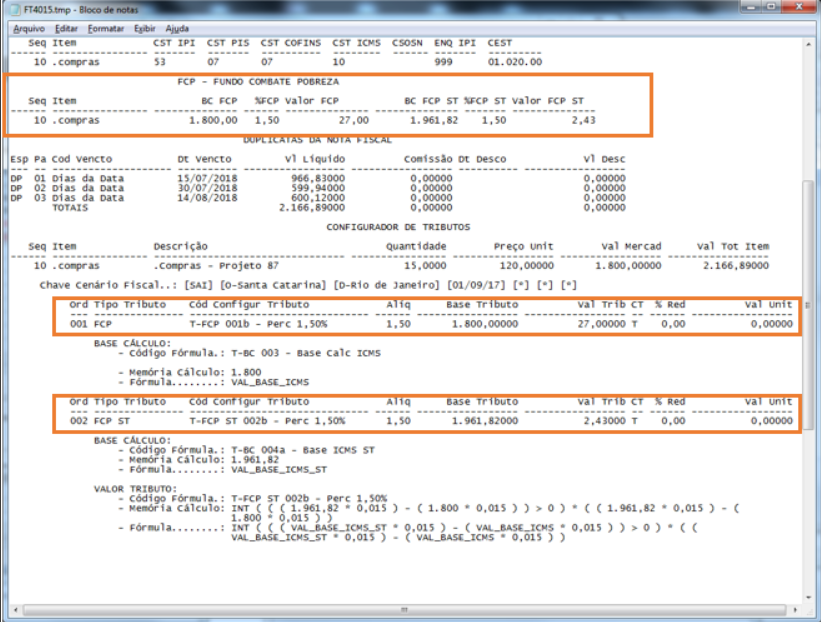Close the FT4015.tmp Notepad window
This screenshot has width=821, height=622.
[796, 8]
